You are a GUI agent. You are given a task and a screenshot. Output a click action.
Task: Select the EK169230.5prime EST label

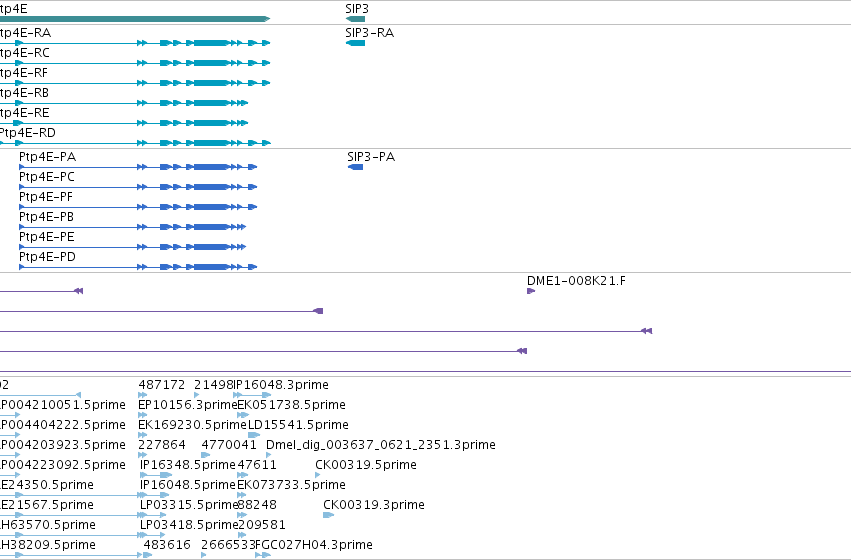point(193,425)
